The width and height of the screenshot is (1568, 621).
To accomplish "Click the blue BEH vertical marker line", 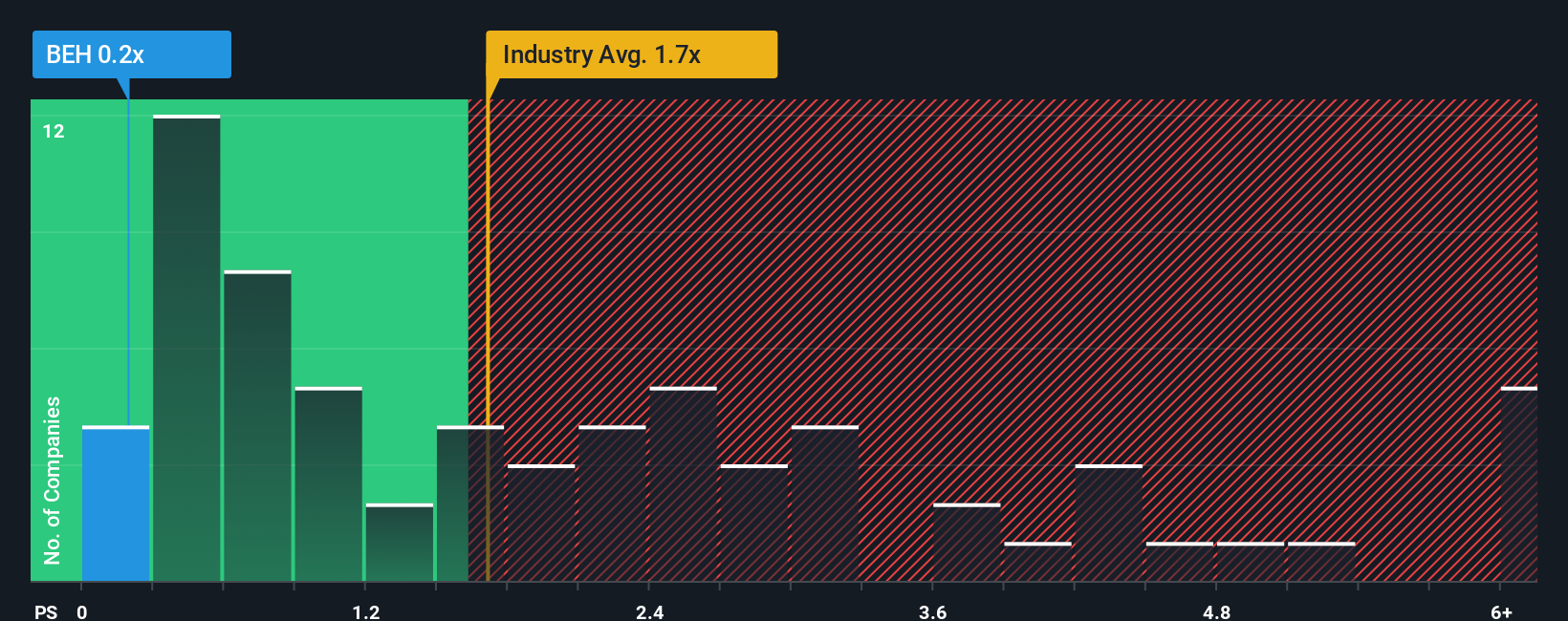I will click(x=128, y=253).
